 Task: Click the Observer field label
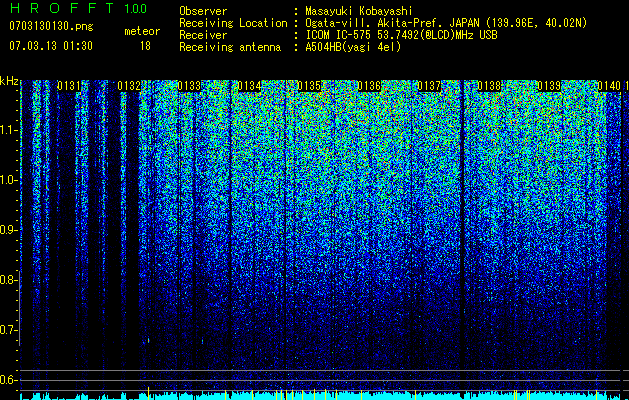tap(203, 11)
